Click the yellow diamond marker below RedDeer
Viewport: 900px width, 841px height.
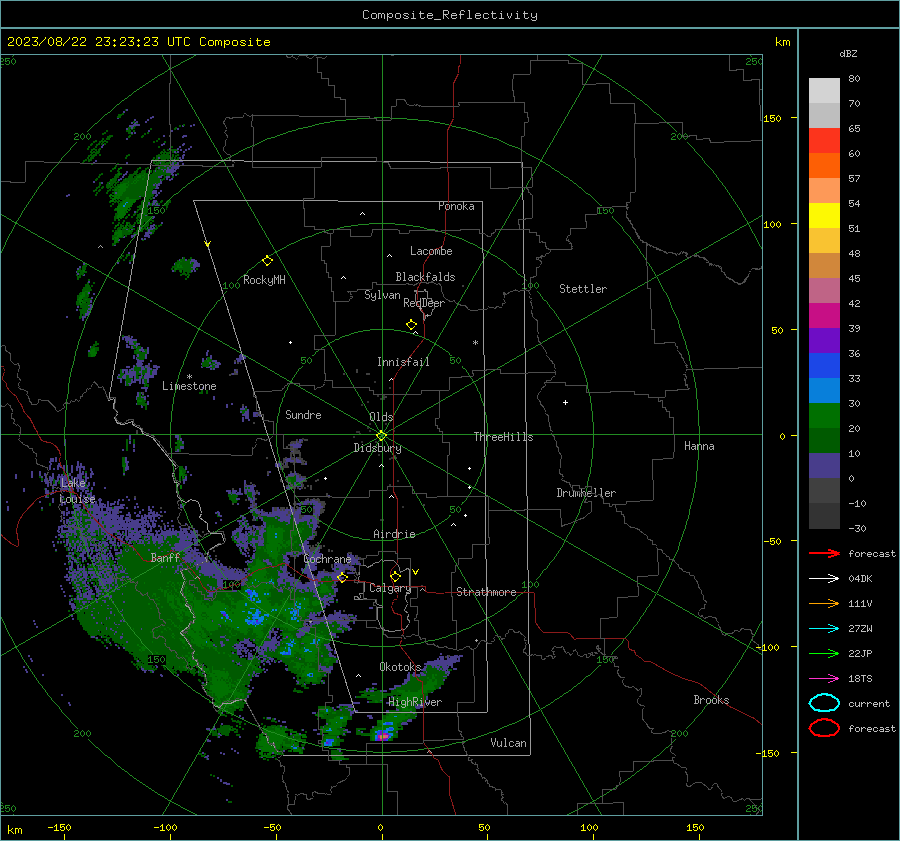click(411, 325)
